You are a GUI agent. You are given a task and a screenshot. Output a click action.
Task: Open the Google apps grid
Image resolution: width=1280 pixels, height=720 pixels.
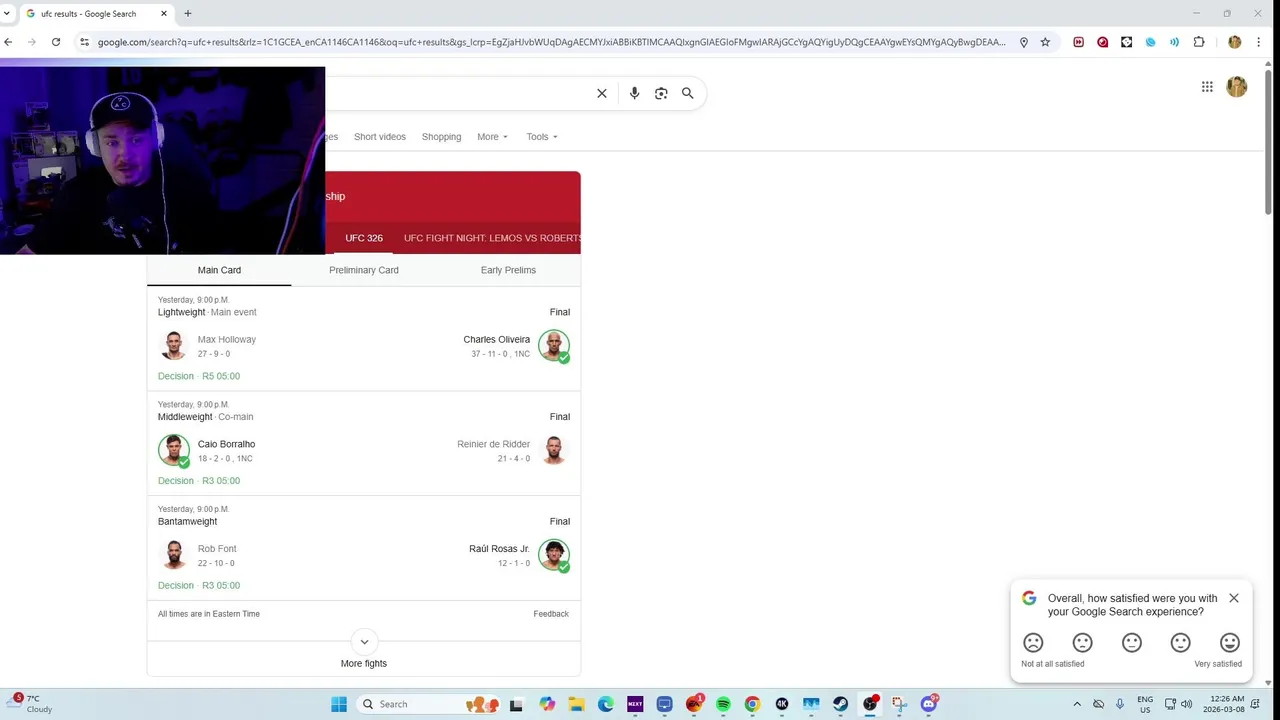click(x=1207, y=87)
